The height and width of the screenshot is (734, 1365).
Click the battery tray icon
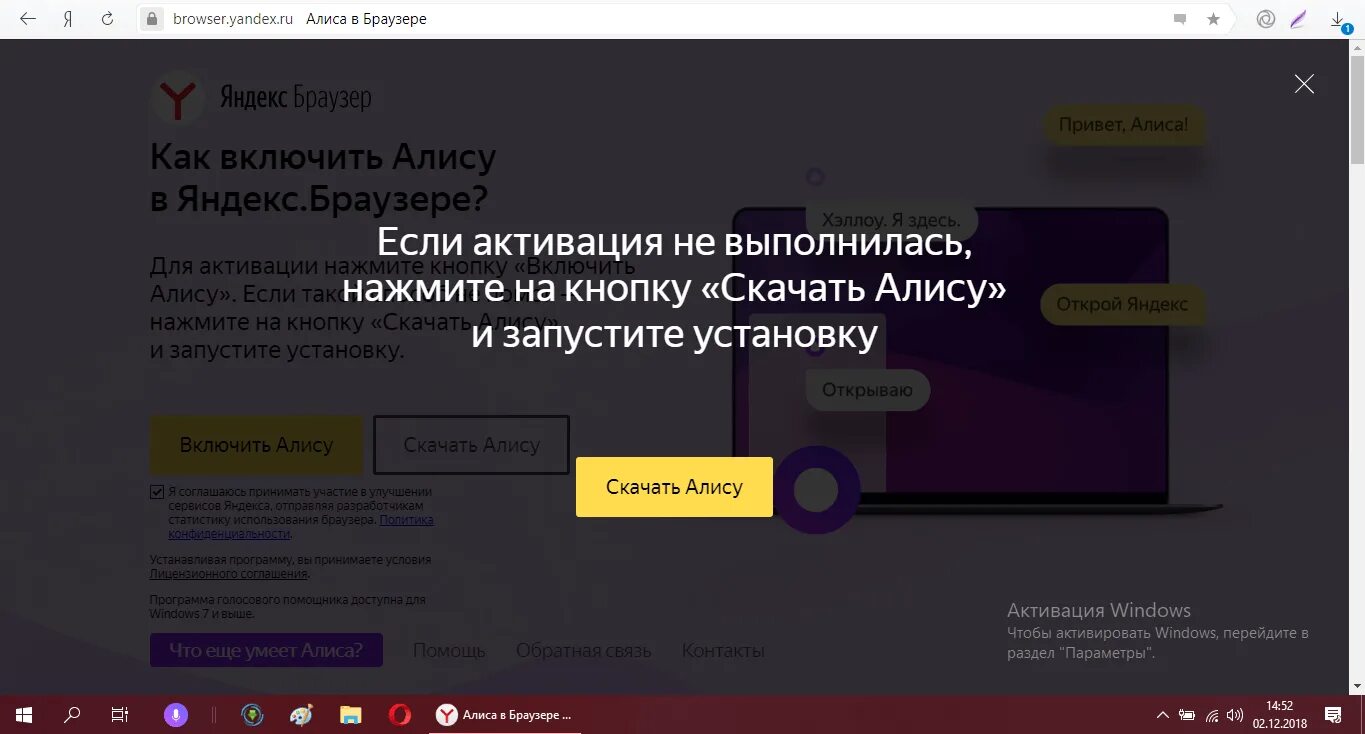click(1187, 715)
